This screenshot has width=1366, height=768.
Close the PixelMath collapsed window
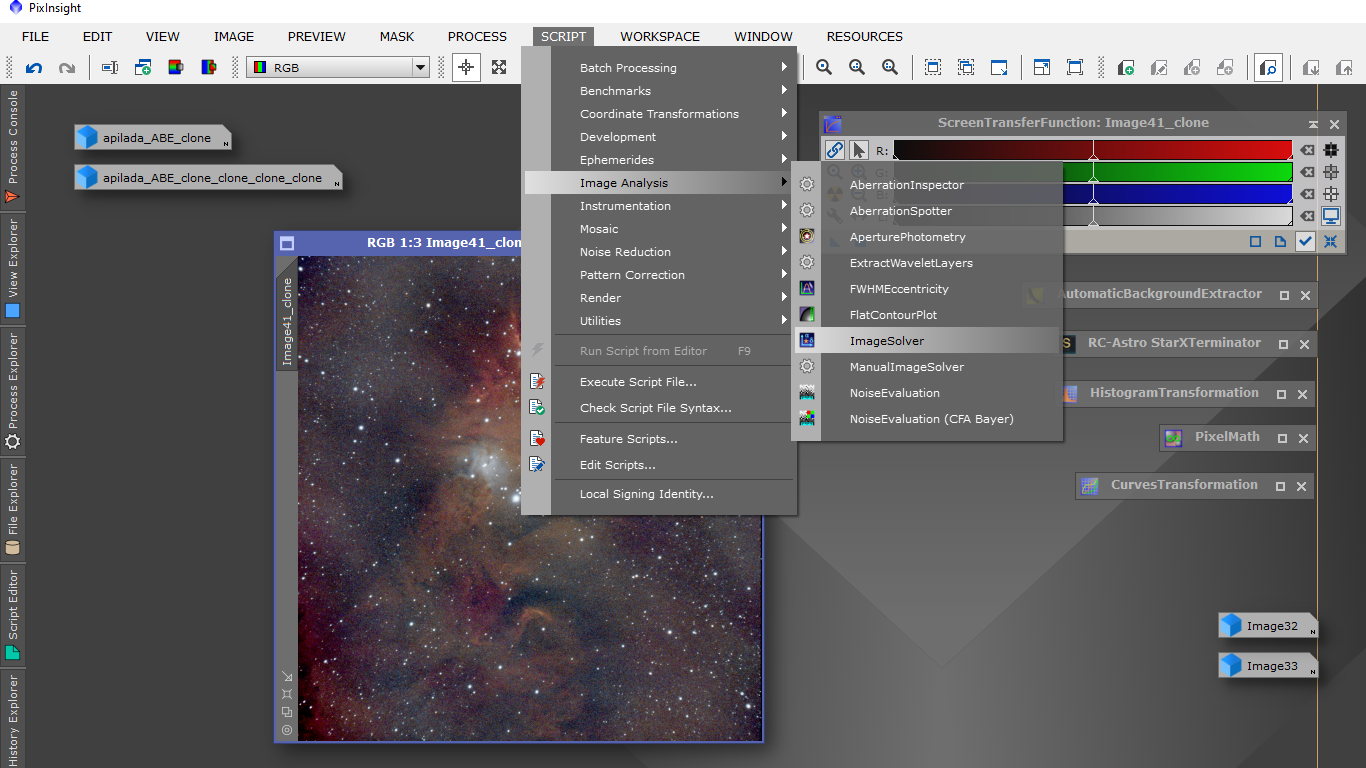tap(1305, 438)
